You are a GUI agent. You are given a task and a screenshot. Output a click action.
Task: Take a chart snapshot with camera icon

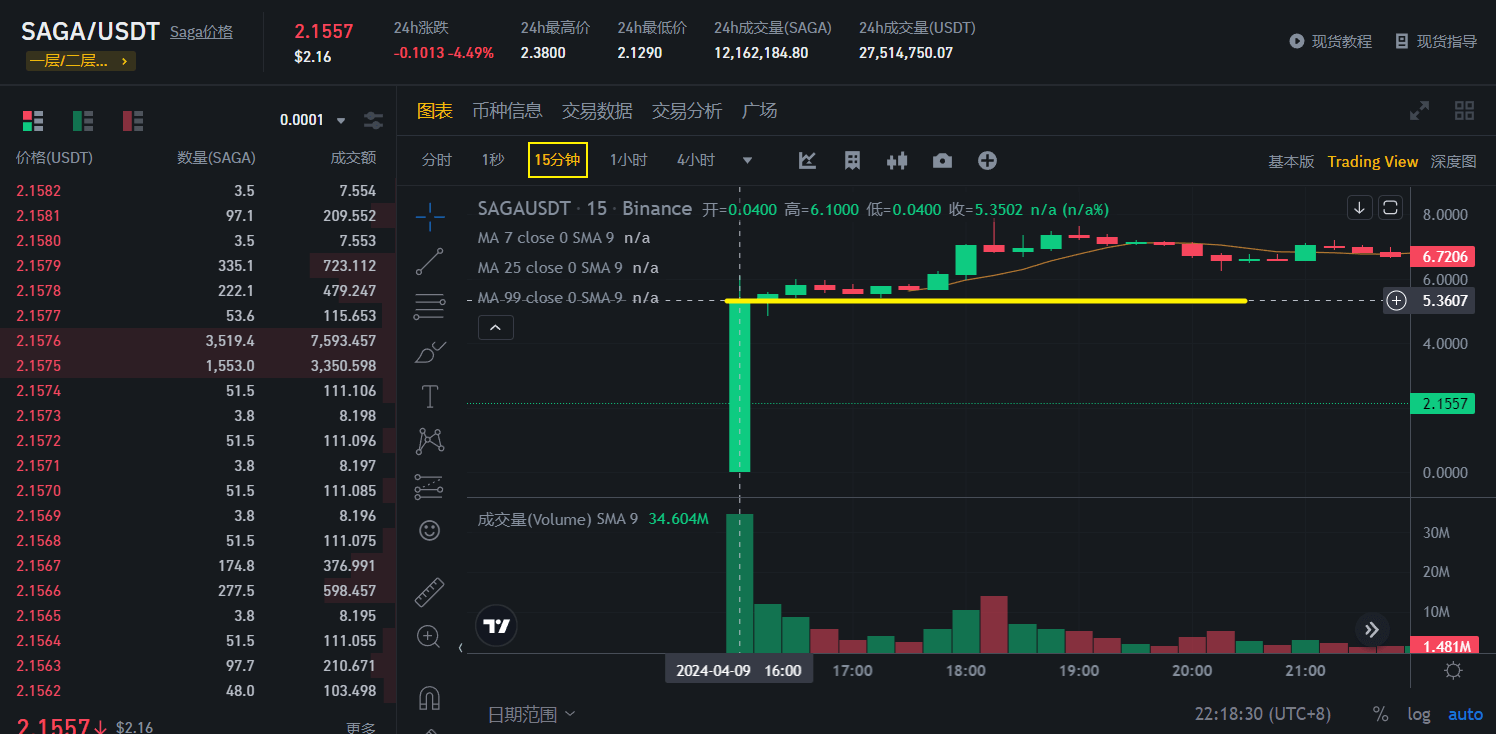(x=942, y=161)
